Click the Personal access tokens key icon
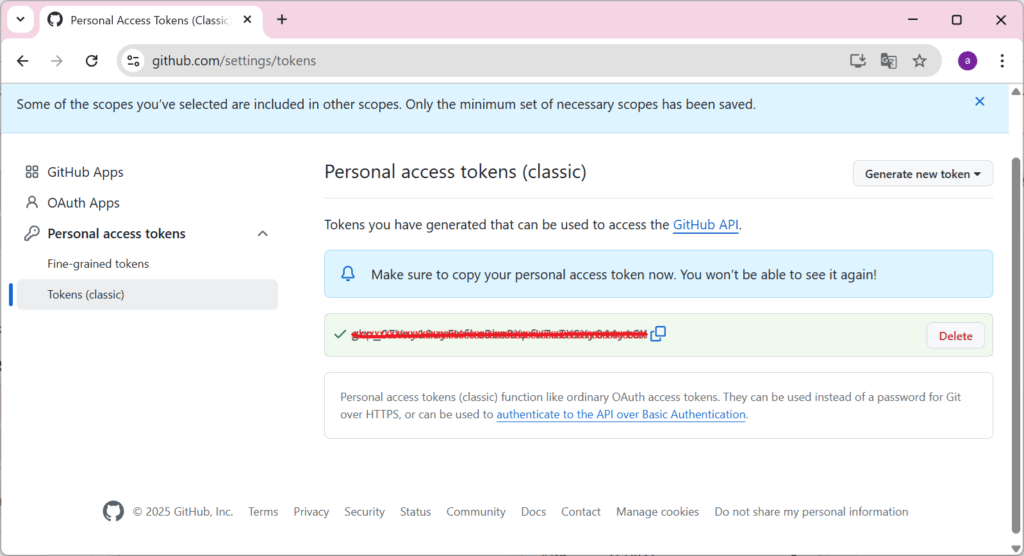This screenshot has width=1024, height=556. tap(31, 233)
